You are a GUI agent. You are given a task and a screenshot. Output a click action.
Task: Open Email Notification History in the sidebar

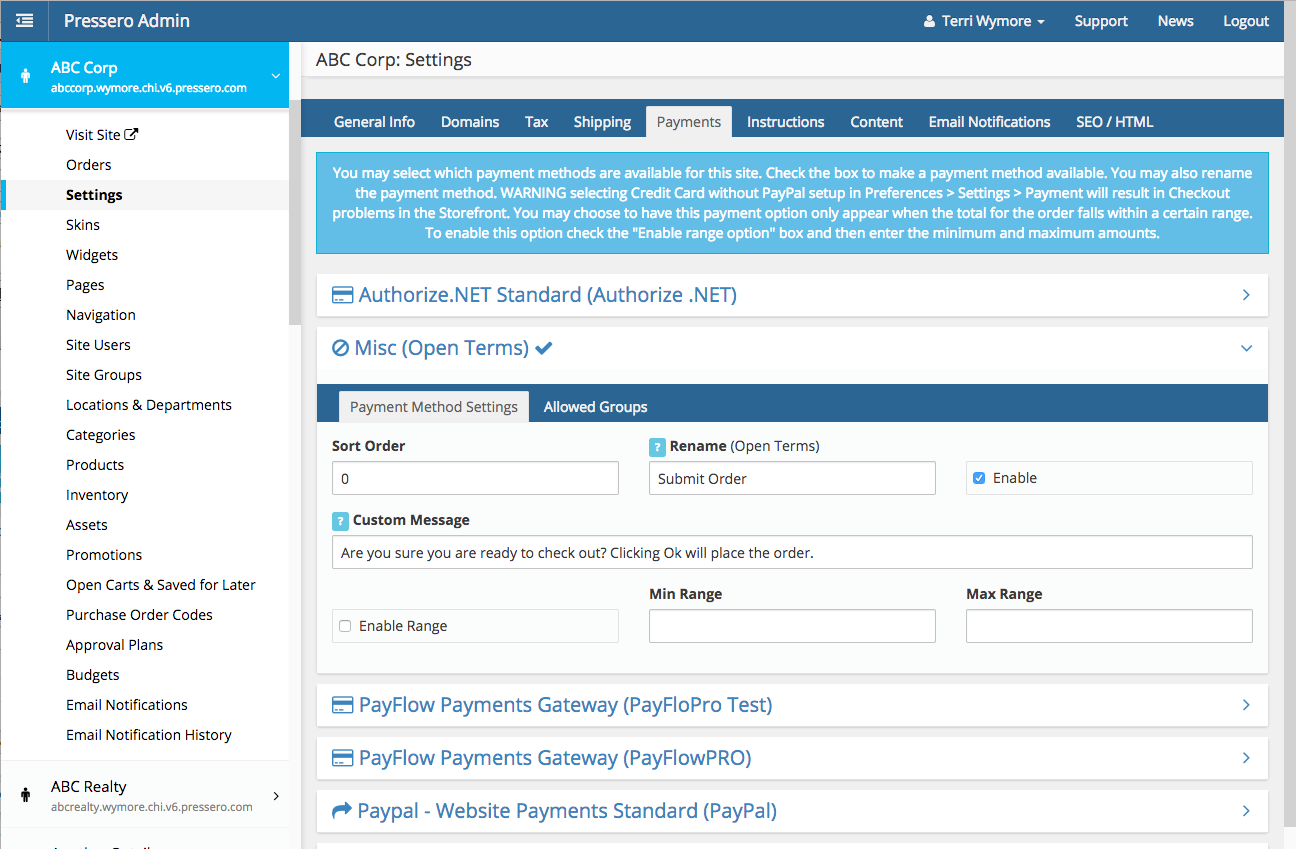click(x=149, y=735)
